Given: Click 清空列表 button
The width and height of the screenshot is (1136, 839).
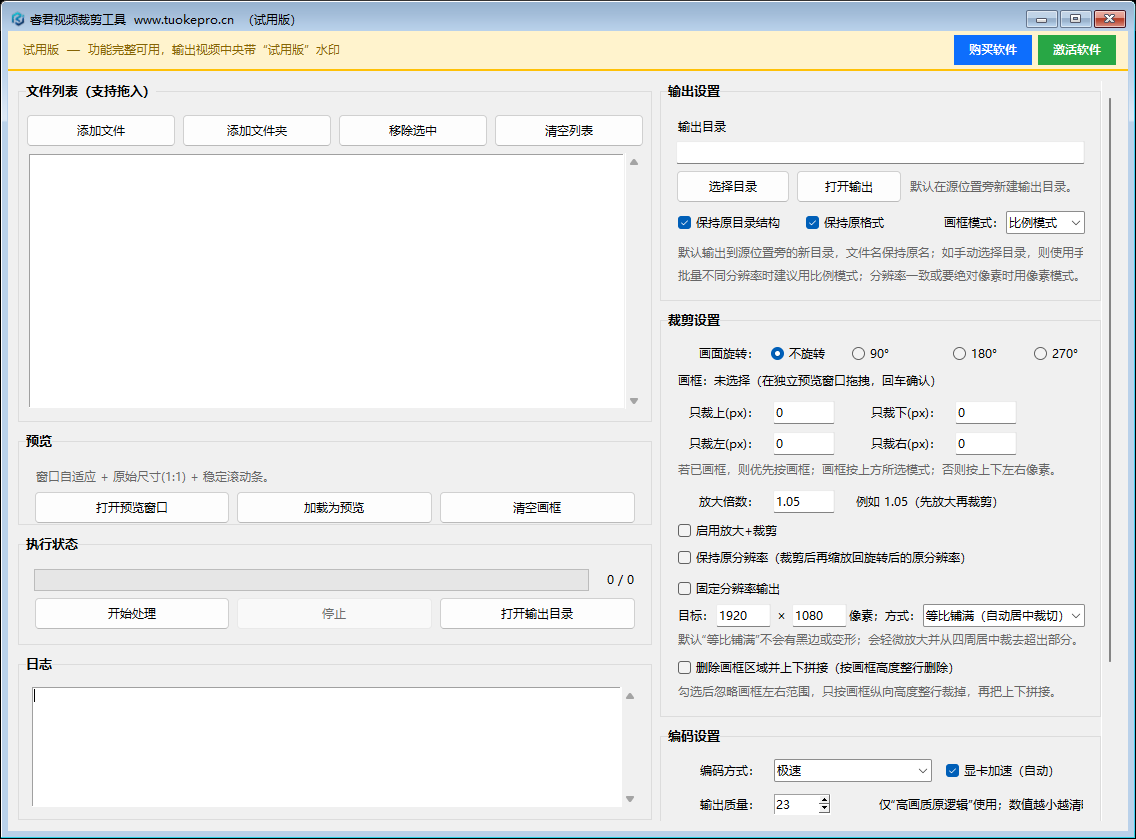Looking at the screenshot, I should point(569,130).
